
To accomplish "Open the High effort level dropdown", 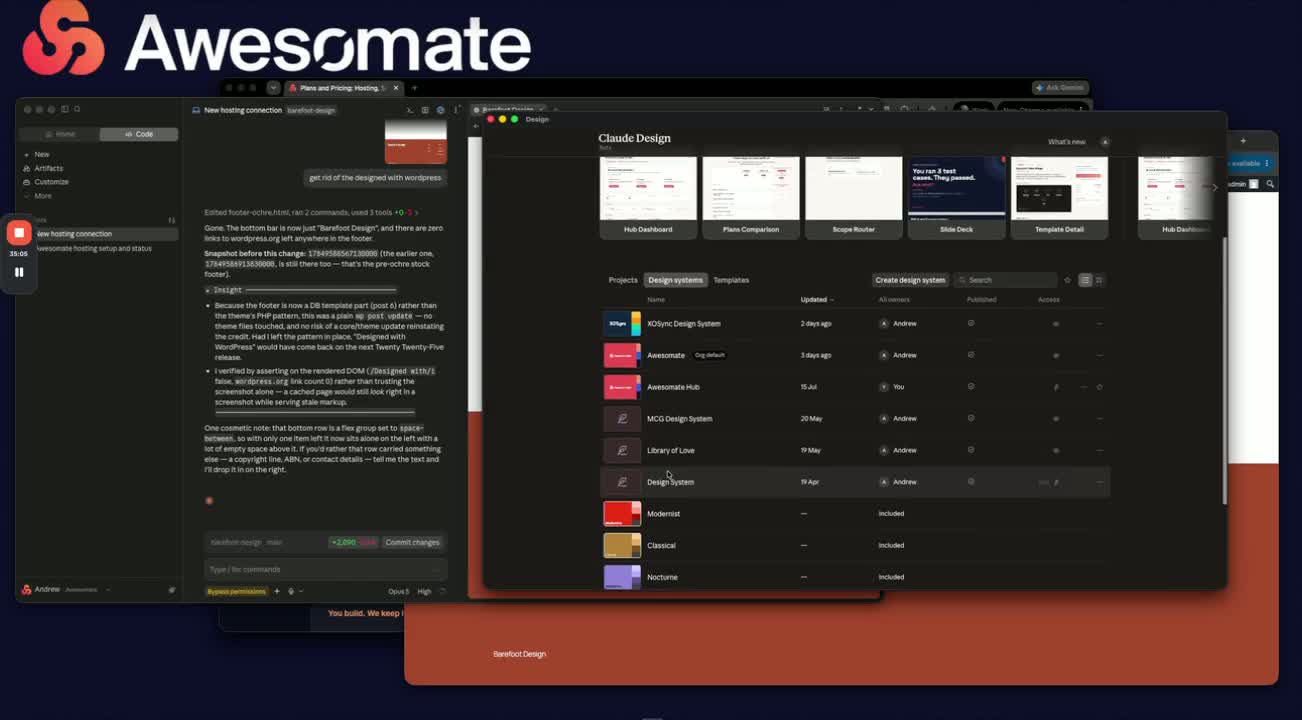I will pyautogui.click(x=425, y=591).
